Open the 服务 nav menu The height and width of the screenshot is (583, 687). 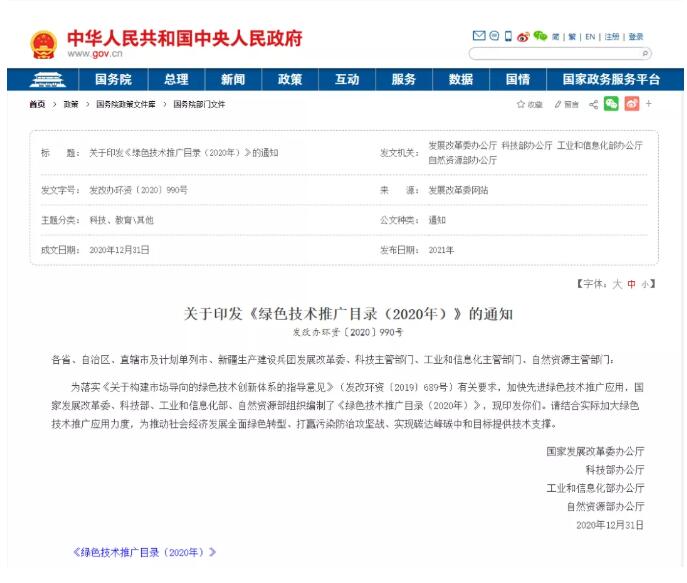click(404, 79)
